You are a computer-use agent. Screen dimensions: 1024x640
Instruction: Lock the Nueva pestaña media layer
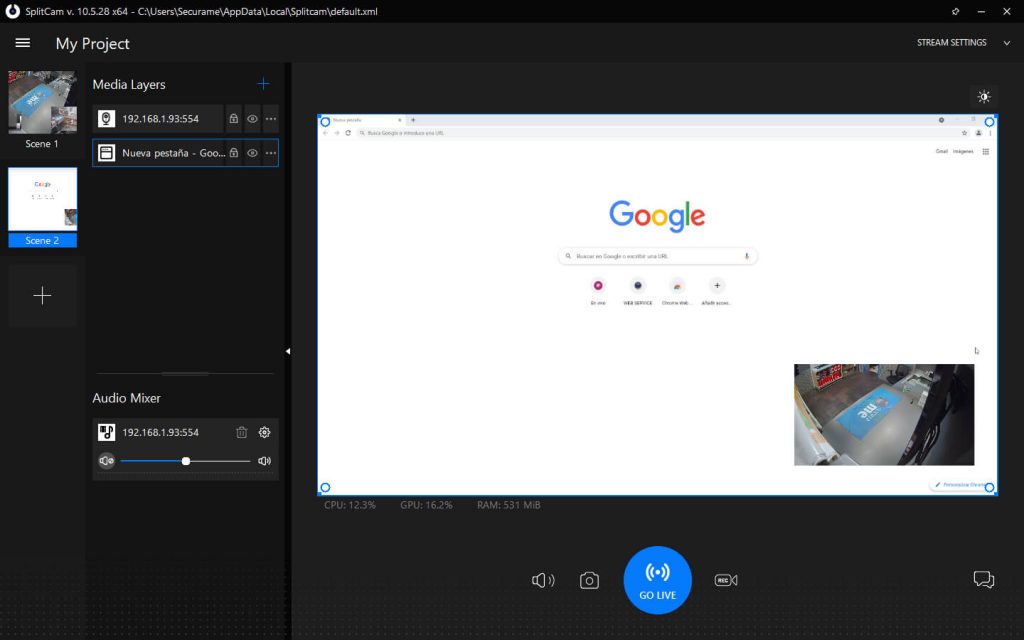234,153
